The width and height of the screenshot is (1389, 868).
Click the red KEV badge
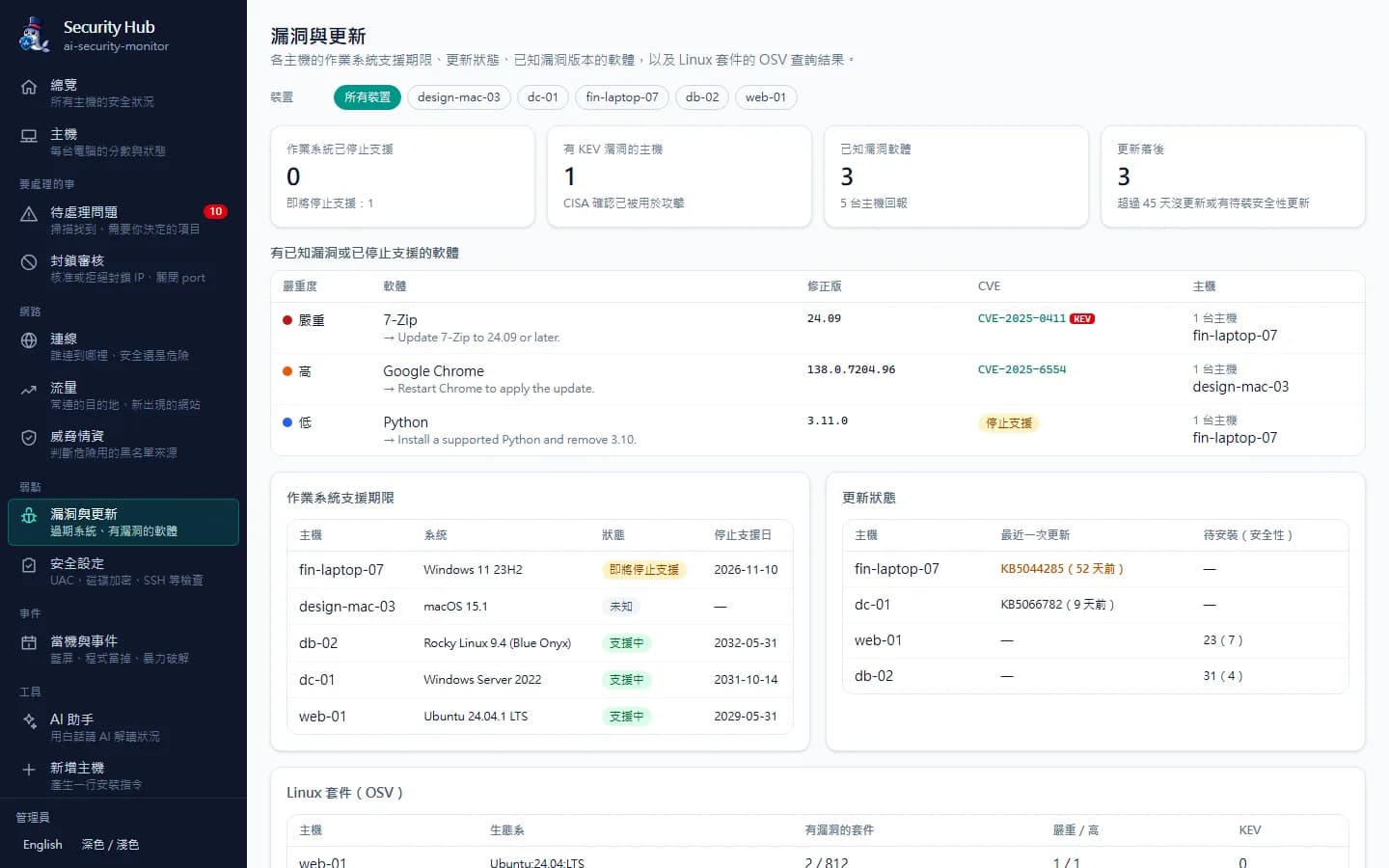(x=1082, y=318)
